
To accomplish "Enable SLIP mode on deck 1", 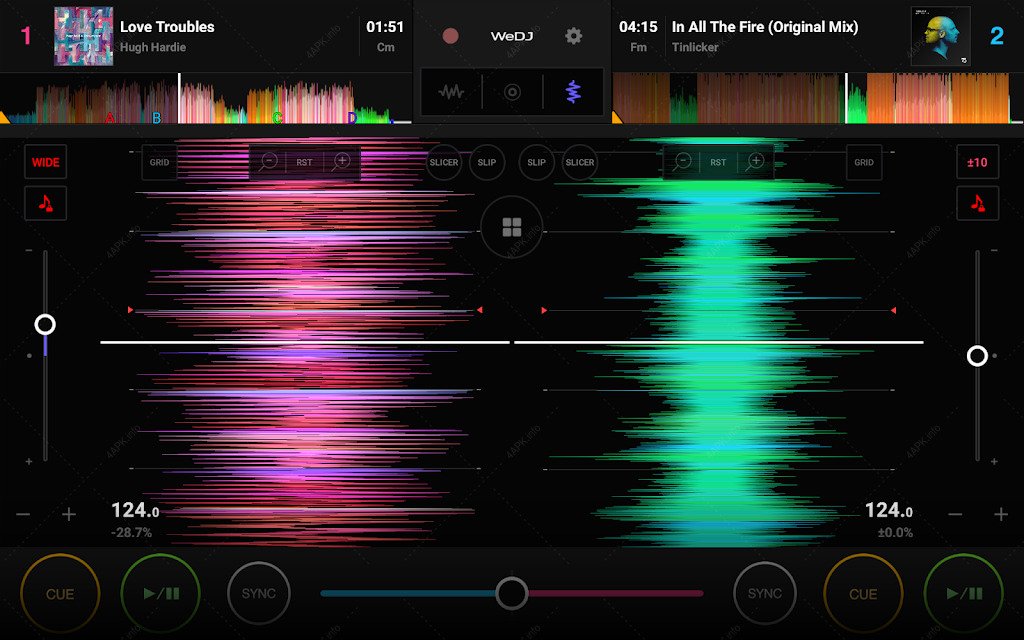I will 487,162.
